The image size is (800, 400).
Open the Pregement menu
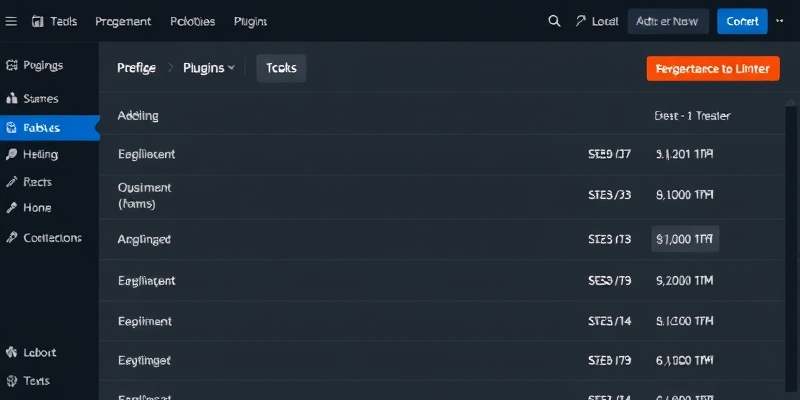pyautogui.click(x=123, y=21)
